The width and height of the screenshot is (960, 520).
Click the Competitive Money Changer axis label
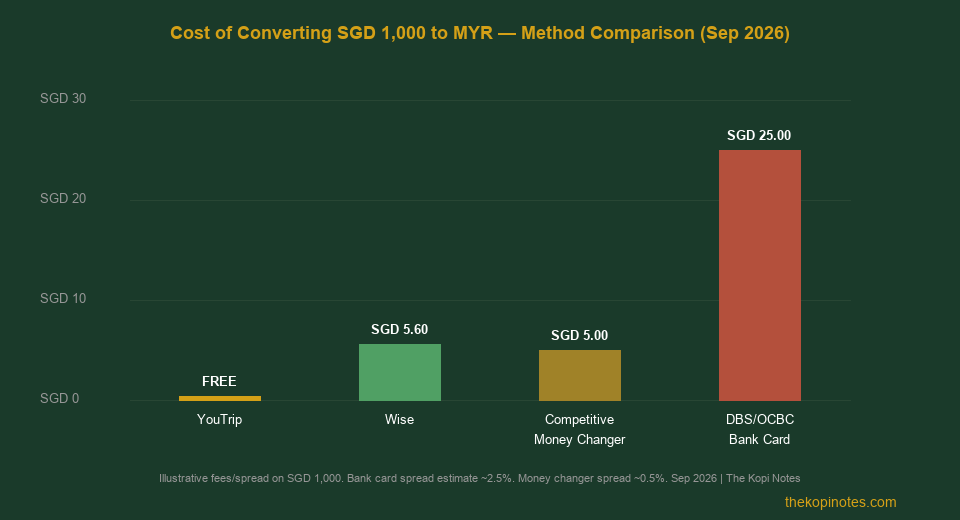click(579, 429)
